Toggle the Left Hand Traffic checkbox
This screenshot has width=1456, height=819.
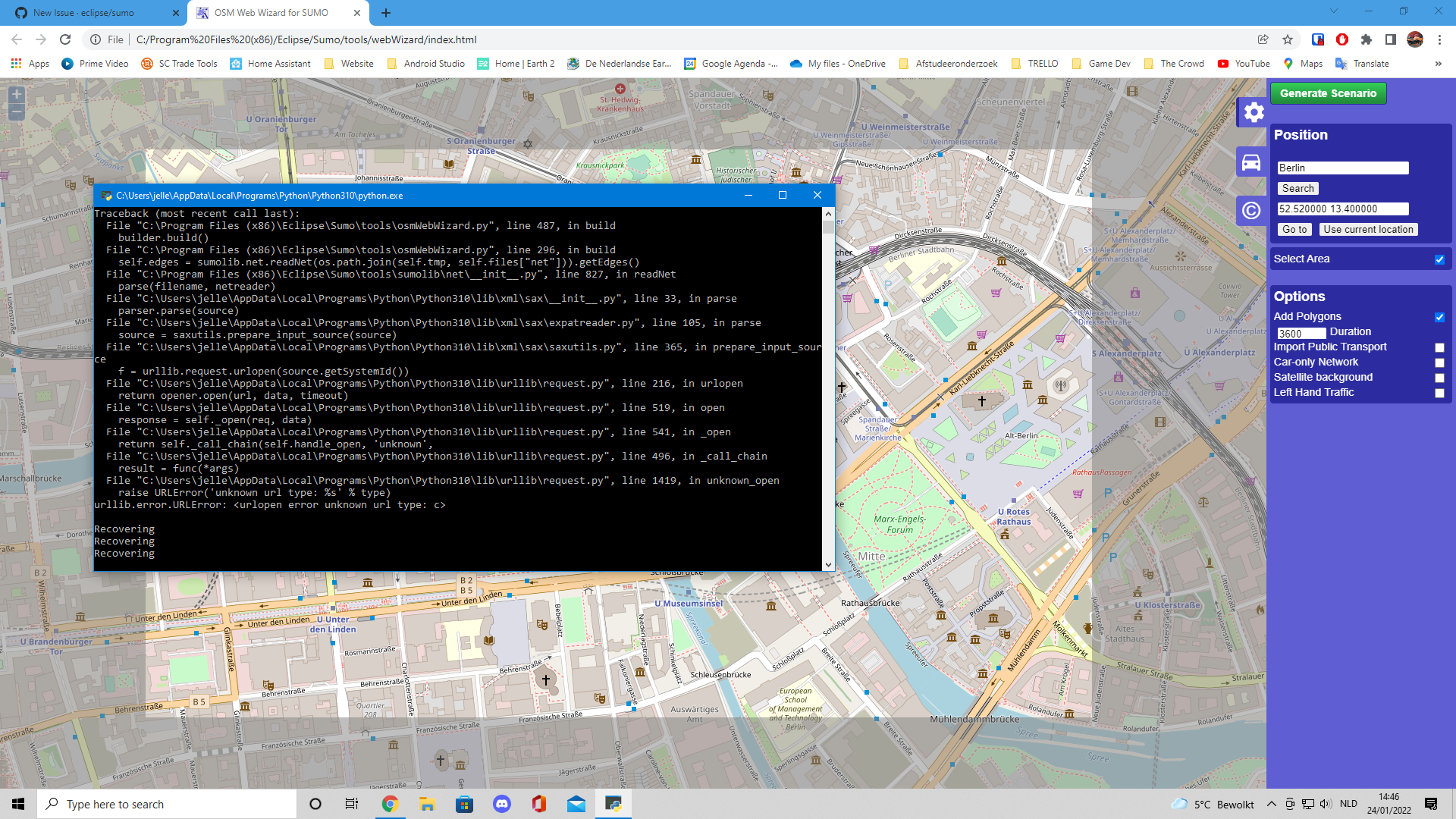[x=1439, y=393]
